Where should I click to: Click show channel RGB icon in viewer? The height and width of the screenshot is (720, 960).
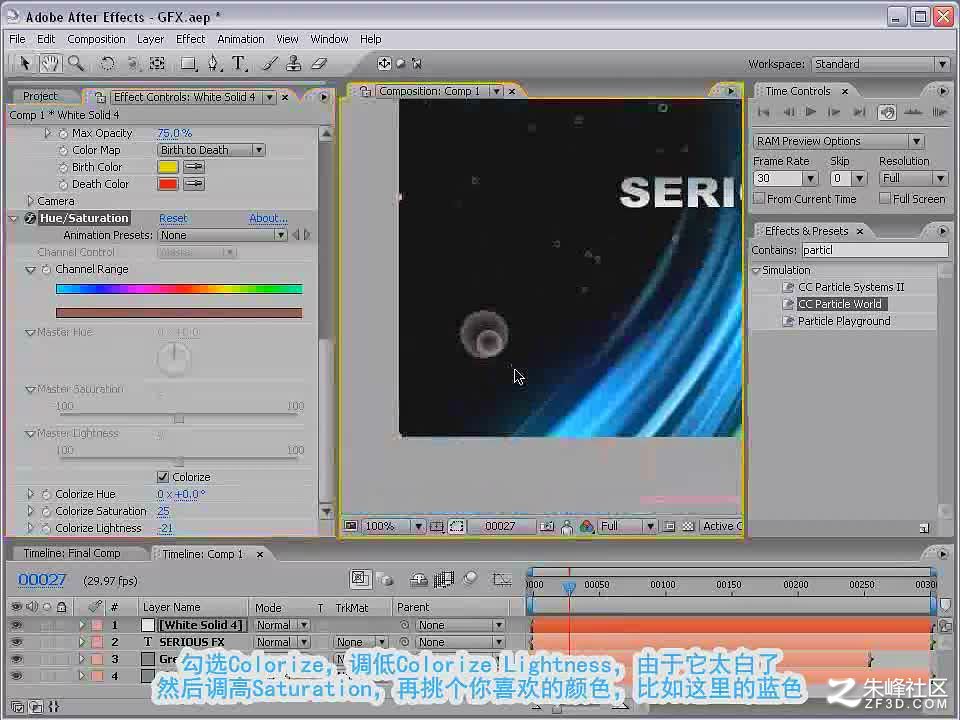click(x=587, y=526)
